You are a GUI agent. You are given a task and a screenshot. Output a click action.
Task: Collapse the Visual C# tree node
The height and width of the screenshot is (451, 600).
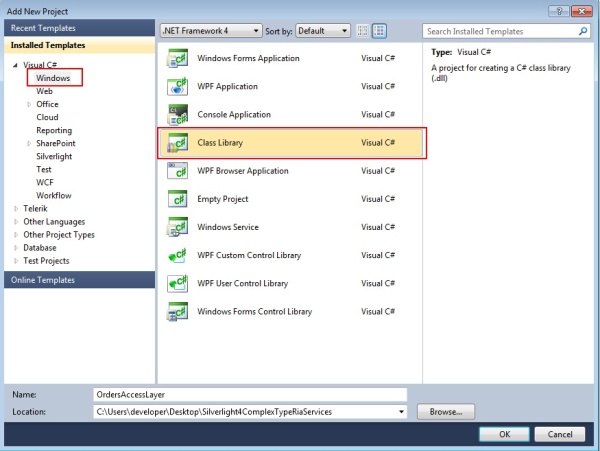[x=15, y=65]
